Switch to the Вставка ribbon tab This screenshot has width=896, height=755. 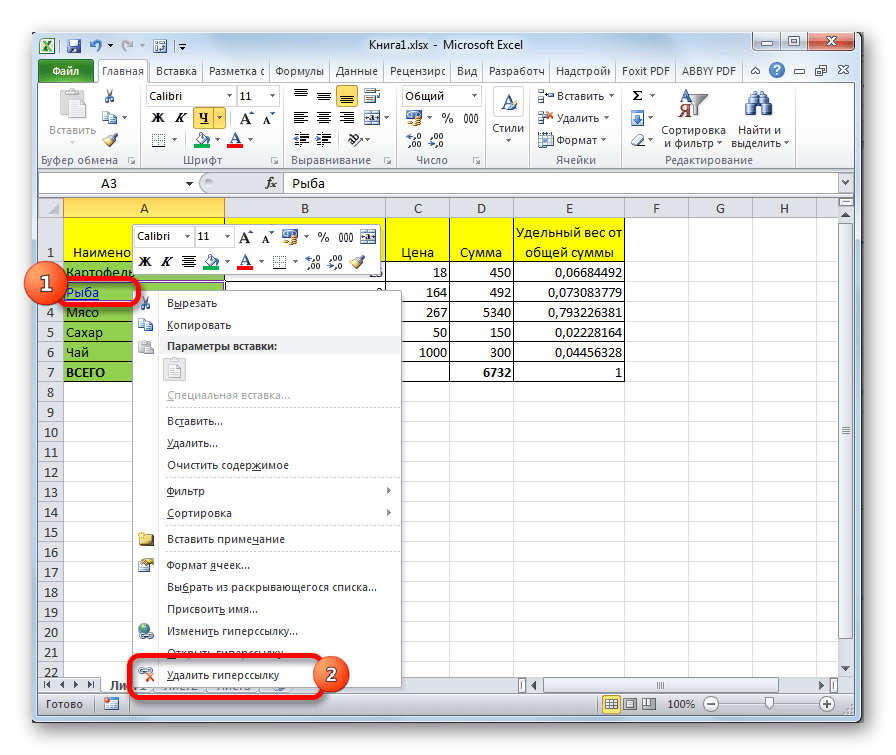(x=175, y=72)
